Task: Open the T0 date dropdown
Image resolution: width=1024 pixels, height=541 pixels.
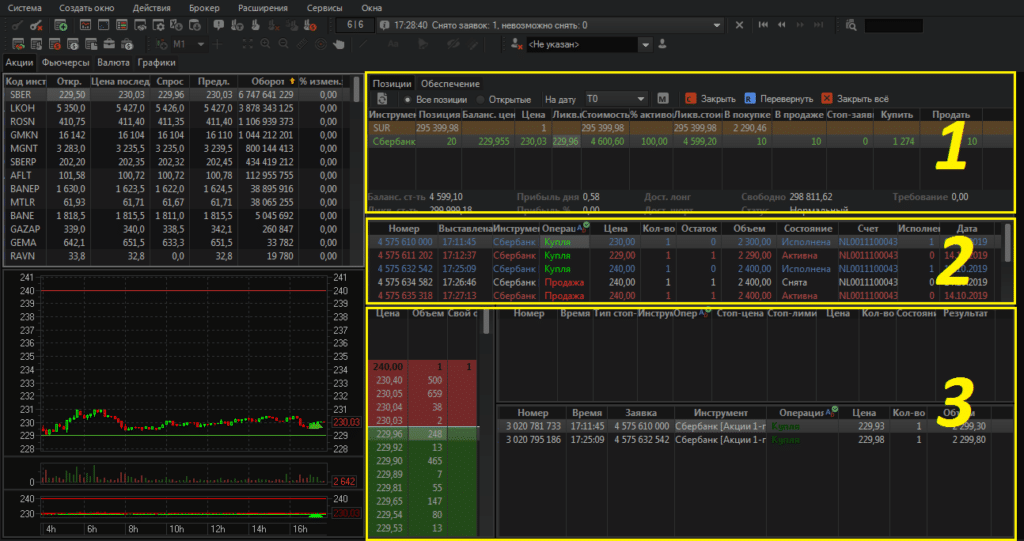Action: point(640,99)
